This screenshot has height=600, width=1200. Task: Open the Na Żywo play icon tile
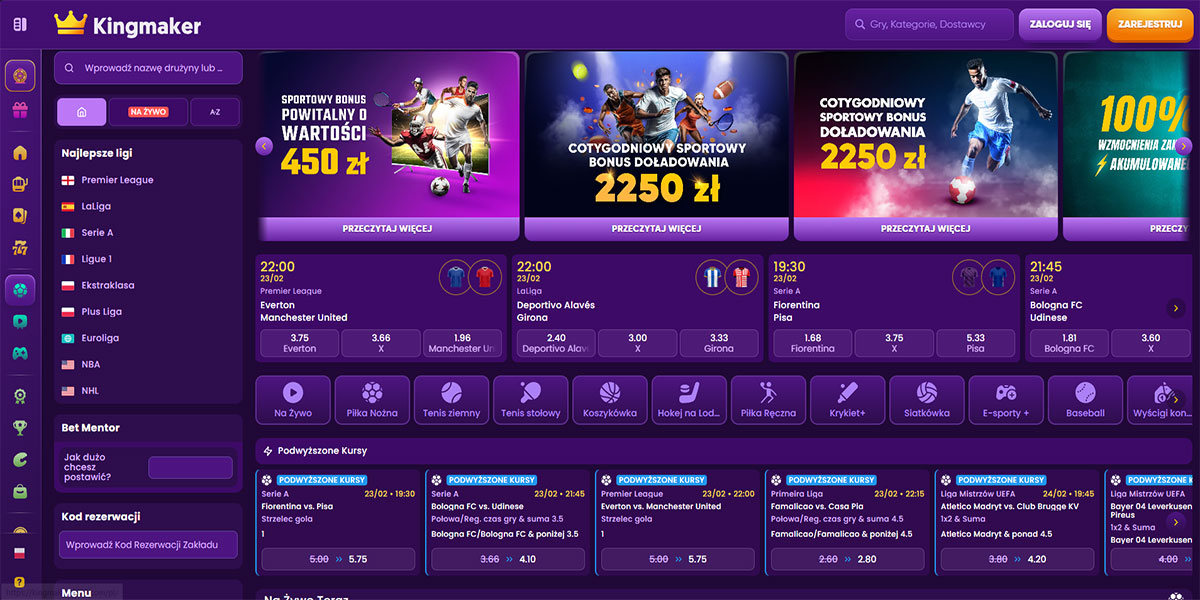pyautogui.click(x=293, y=399)
